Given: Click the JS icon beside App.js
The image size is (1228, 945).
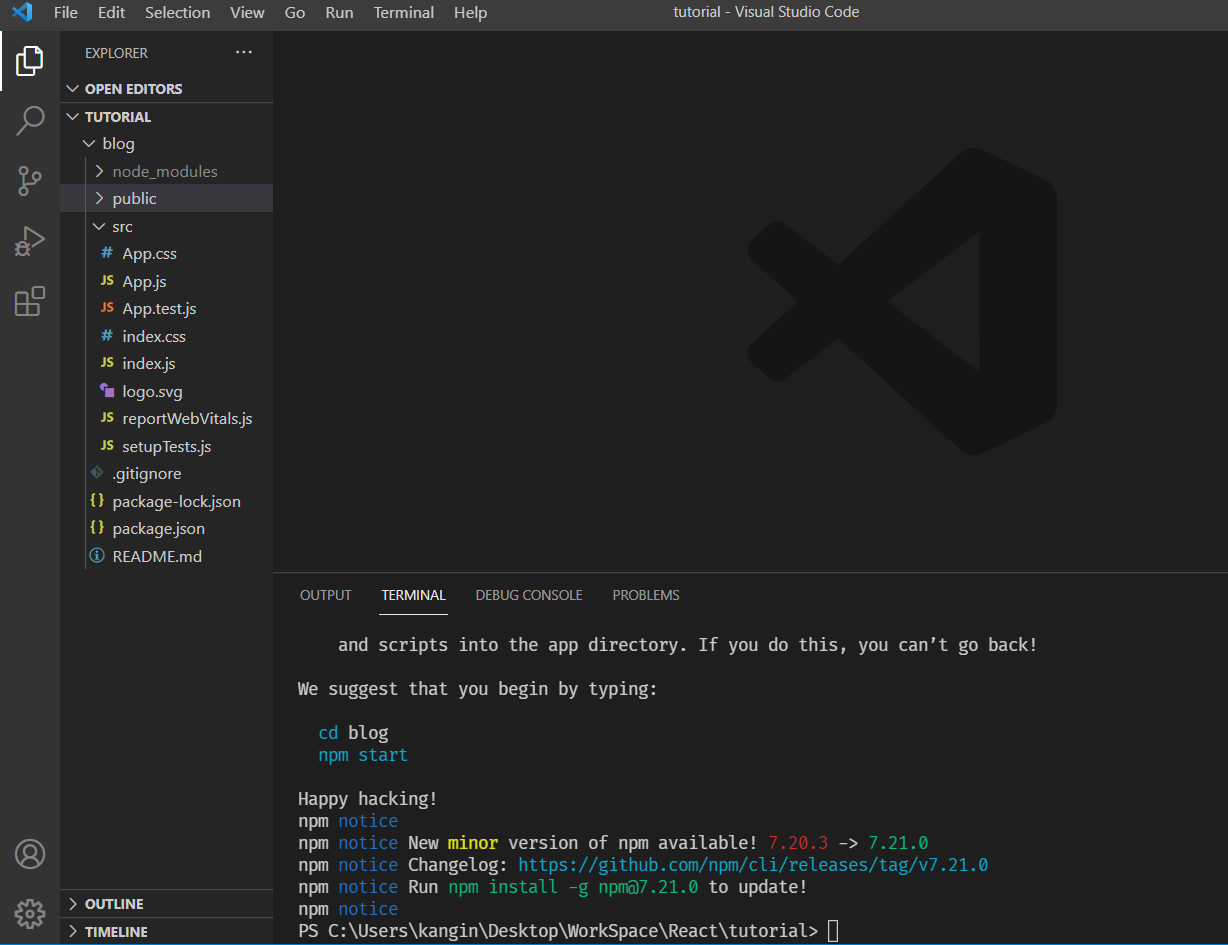Looking at the screenshot, I should point(107,281).
